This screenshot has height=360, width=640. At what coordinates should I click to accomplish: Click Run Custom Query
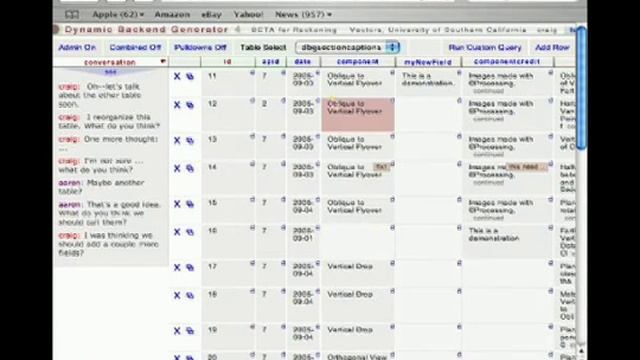[x=485, y=47]
